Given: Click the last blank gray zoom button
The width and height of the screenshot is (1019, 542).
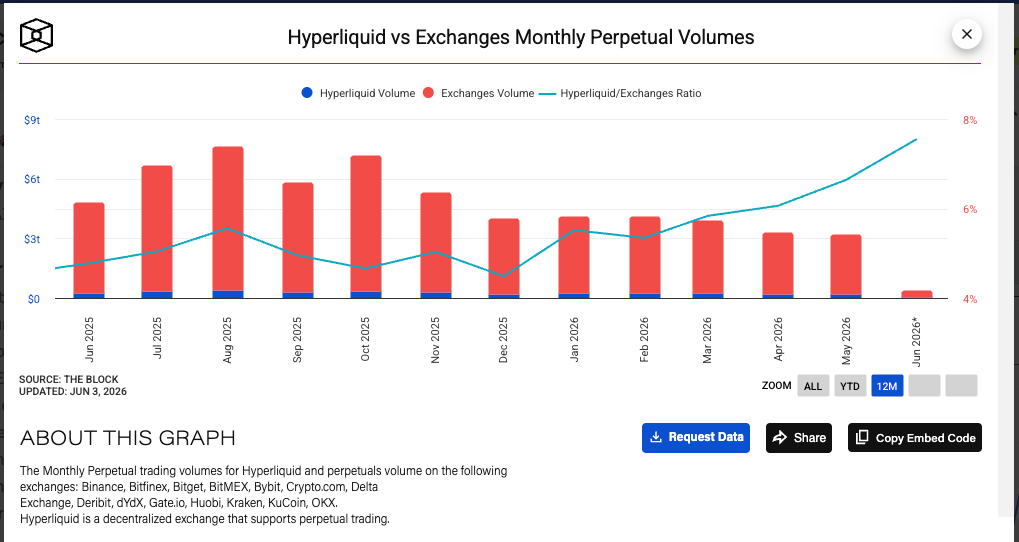Looking at the screenshot, I should pos(961,386).
